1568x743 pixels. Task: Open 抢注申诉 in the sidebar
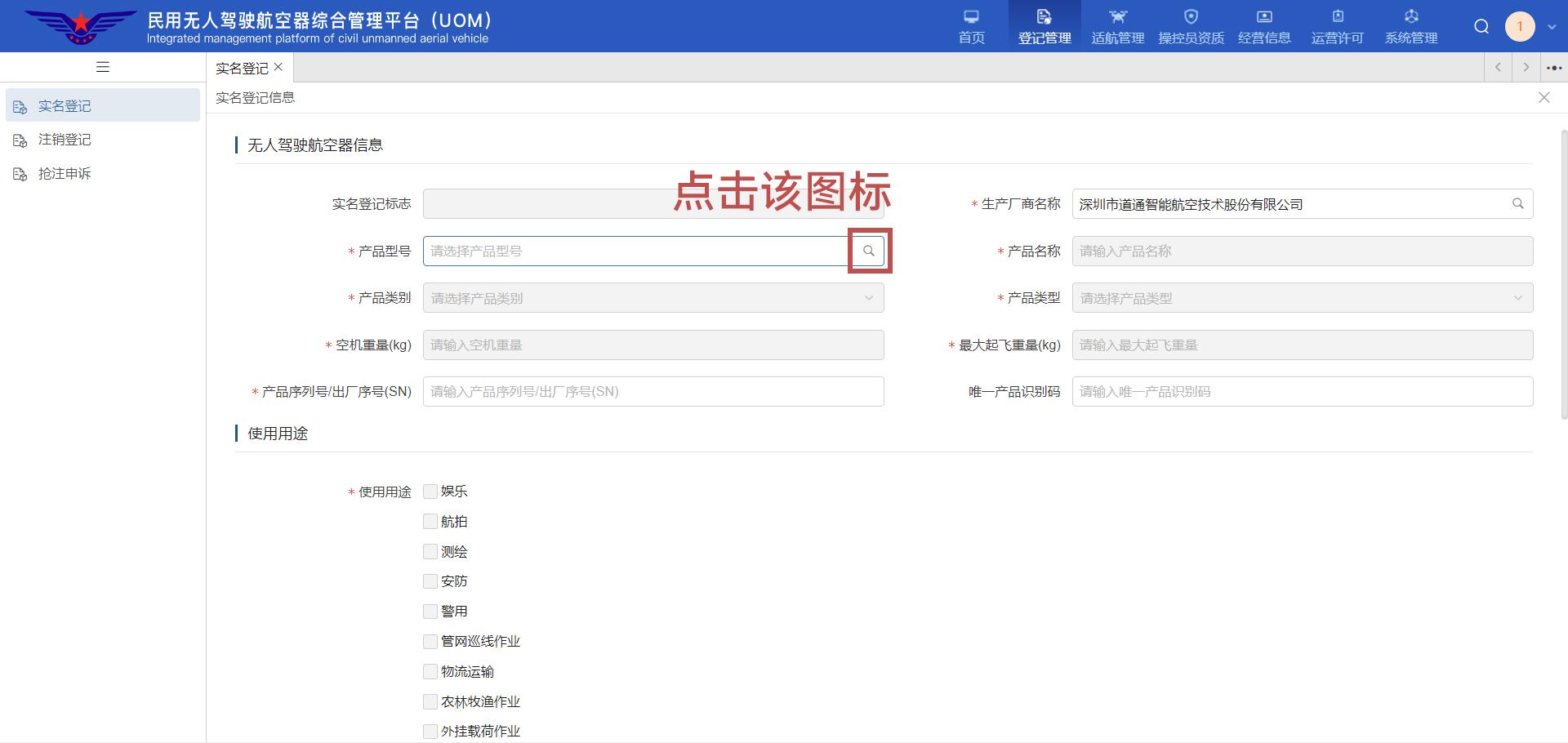pyautogui.click(x=65, y=174)
